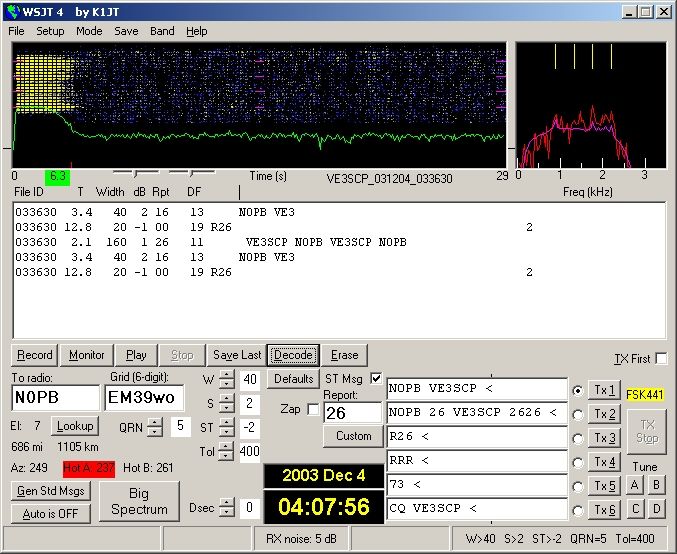
Task: Look up the callsign with Lookup
Action: [75, 426]
